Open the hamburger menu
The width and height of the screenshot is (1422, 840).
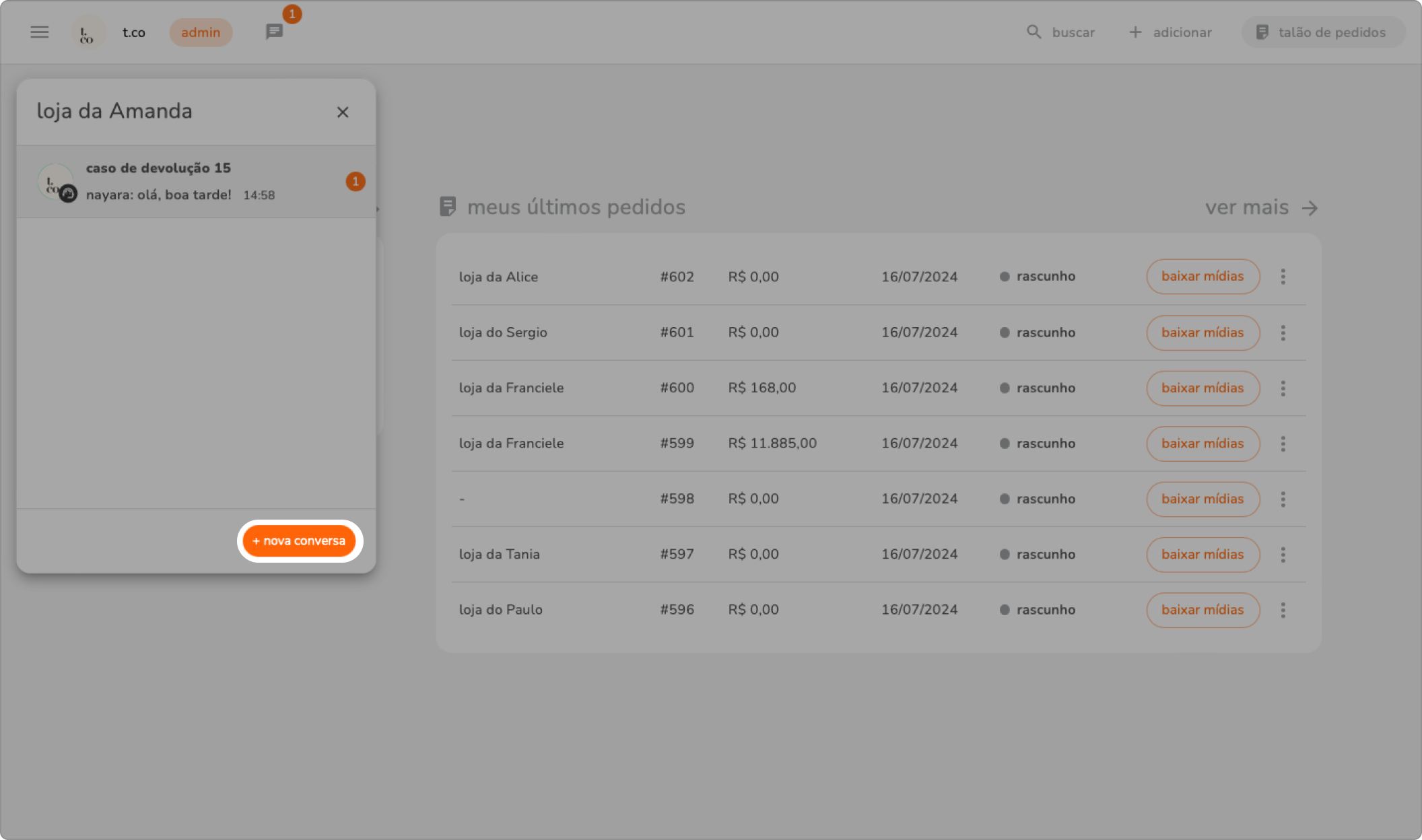point(40,32)
